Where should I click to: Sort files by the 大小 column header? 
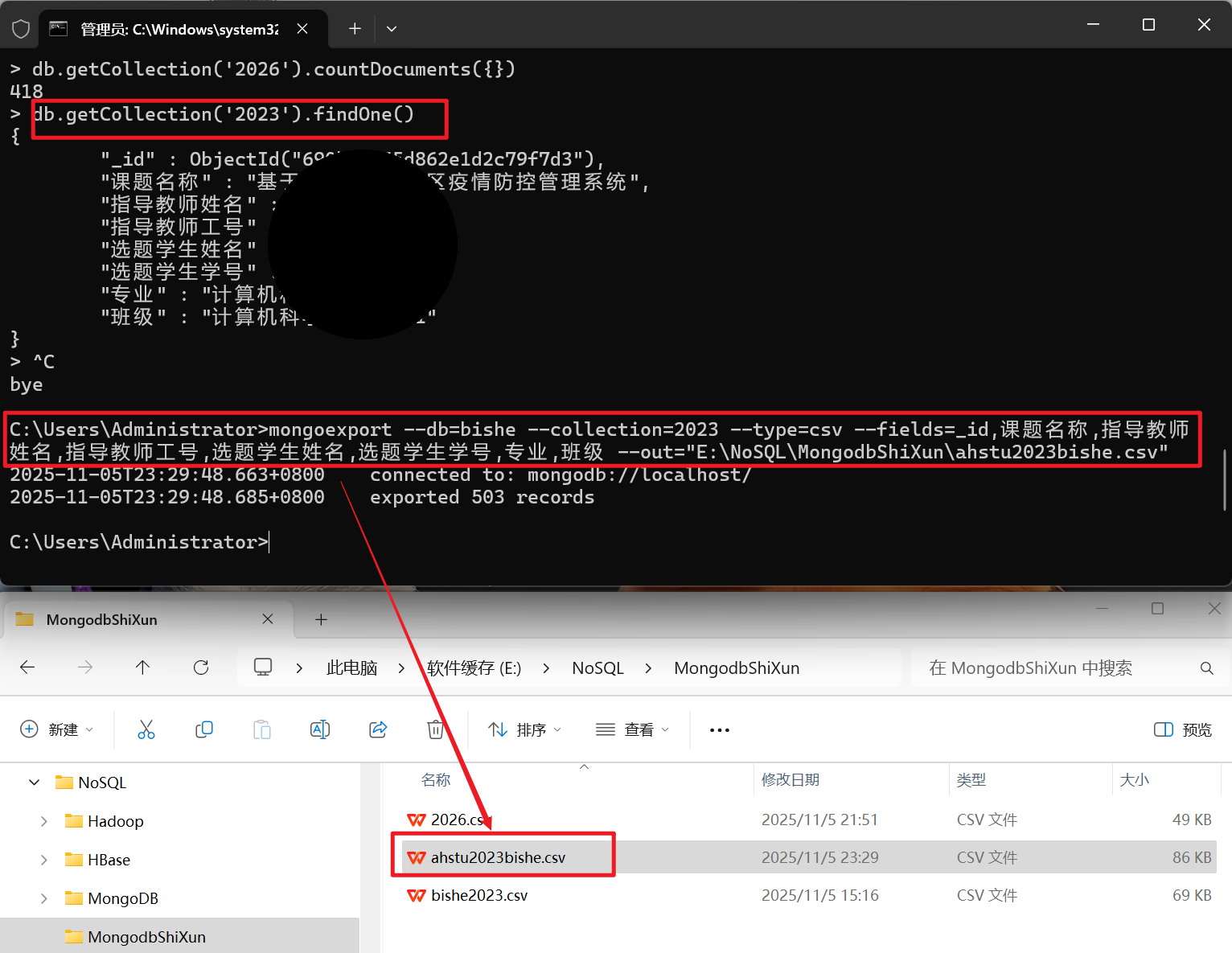pyautogui.click(x=1134, y=779)
